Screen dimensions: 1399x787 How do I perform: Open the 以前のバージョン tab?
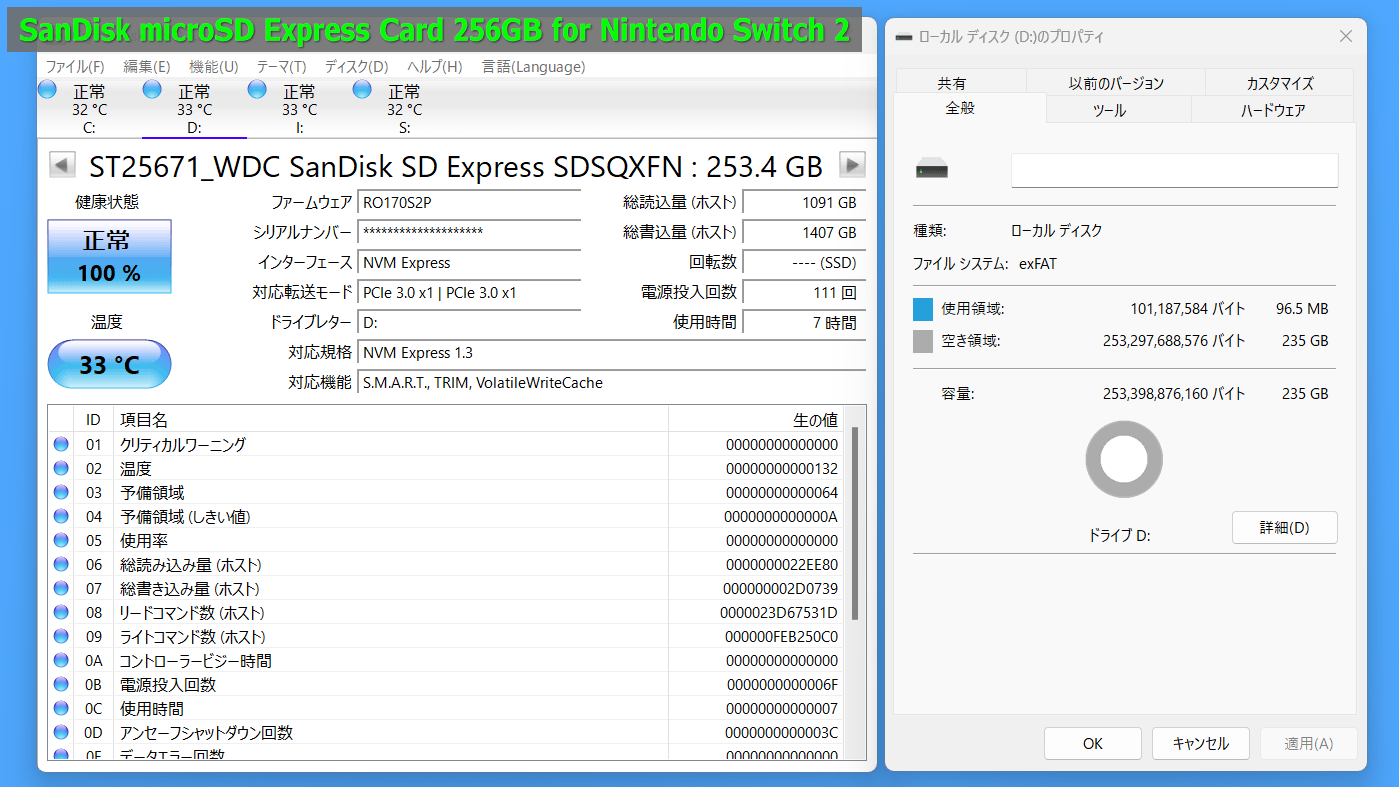tap(1116, 83)
